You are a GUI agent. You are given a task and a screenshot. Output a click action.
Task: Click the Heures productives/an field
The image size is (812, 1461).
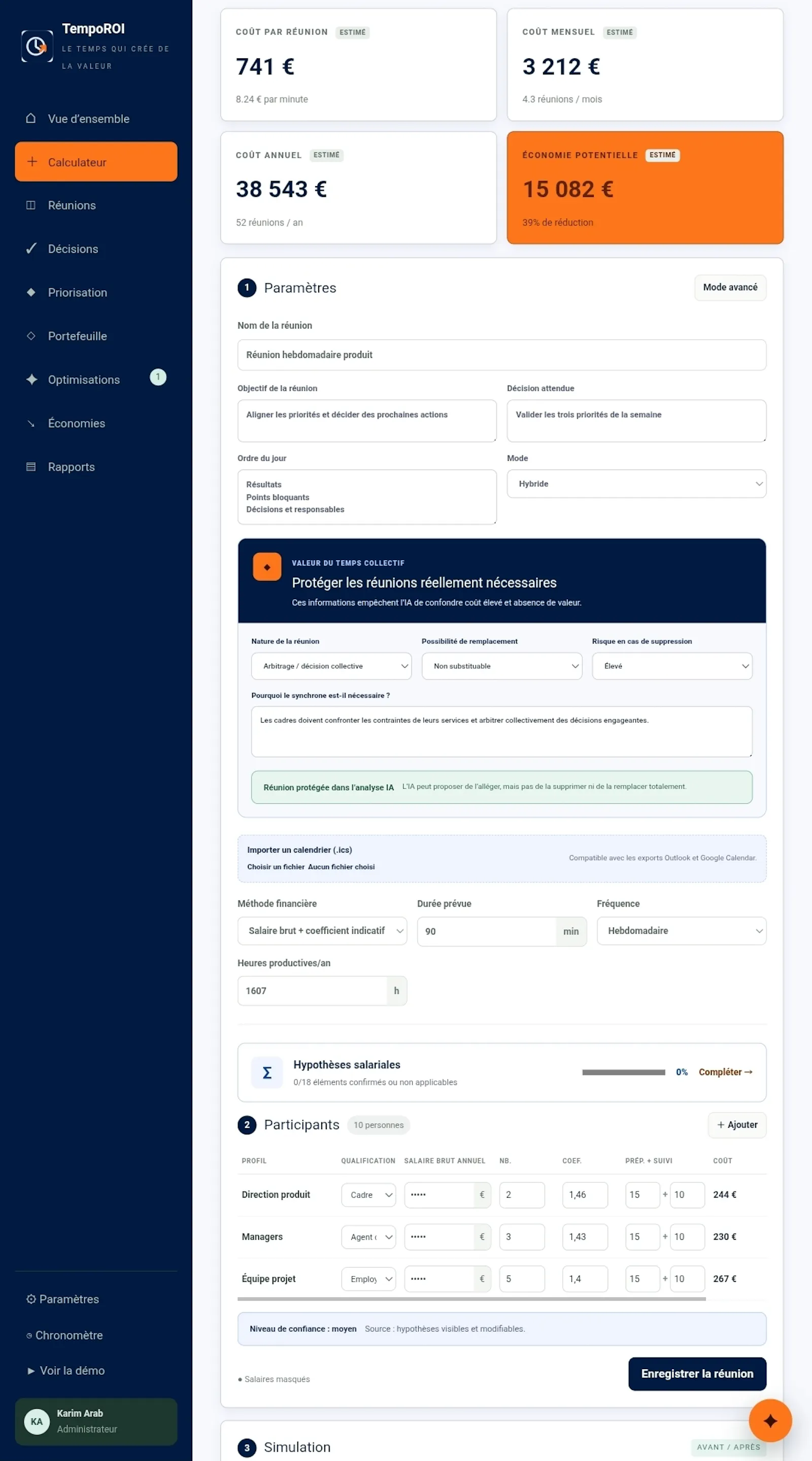coord(313,991)
